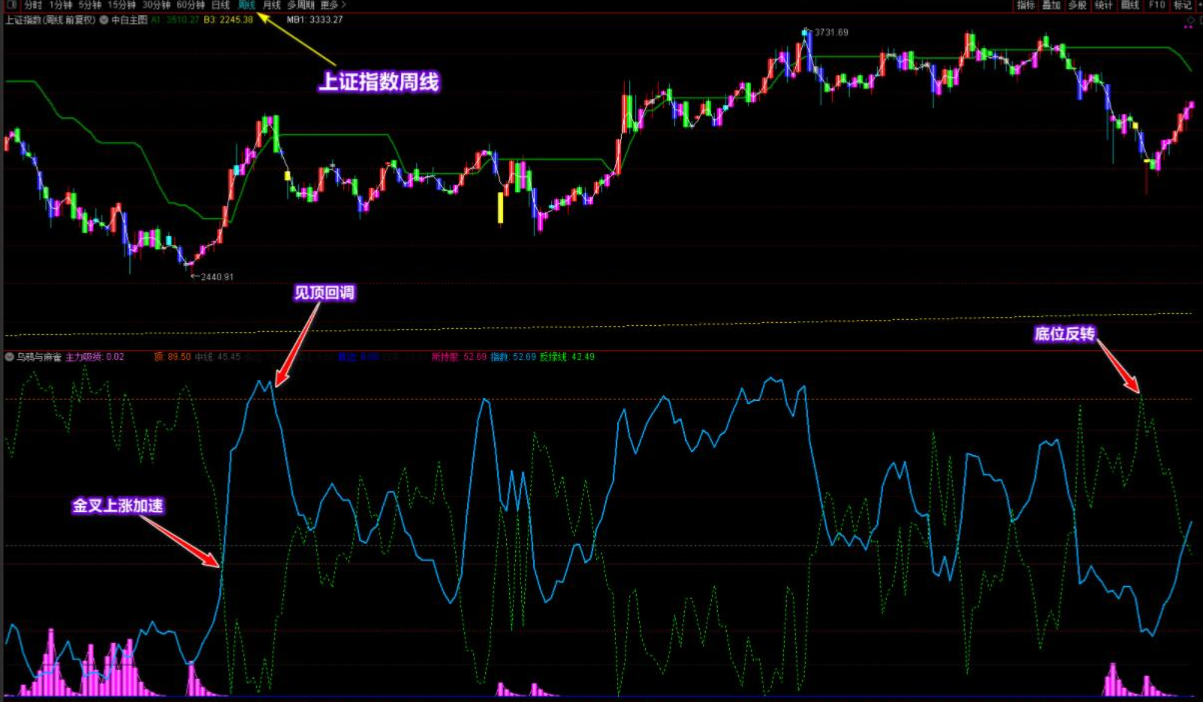Click the 指数: 52.69 value
Viewport: 1203px width, 702px height.
click(513, 357)
